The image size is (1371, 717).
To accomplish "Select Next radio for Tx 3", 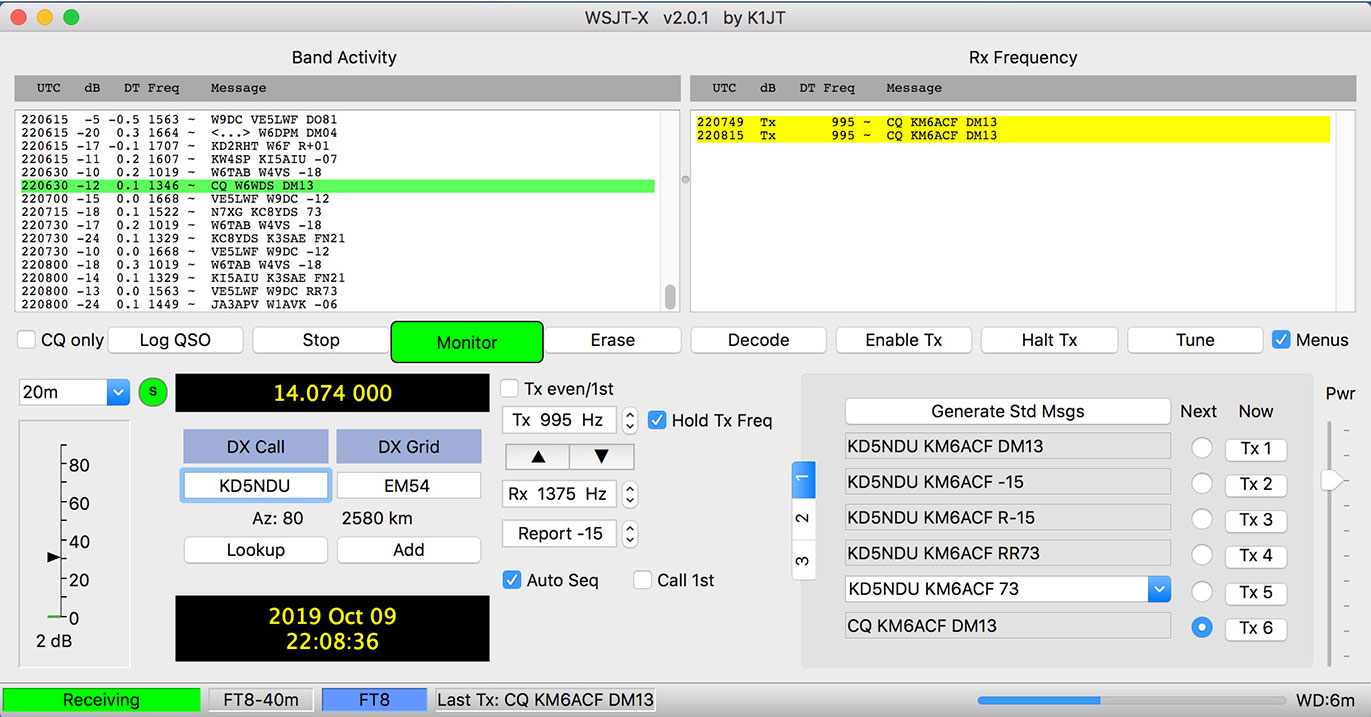I will coord(1202,520).
